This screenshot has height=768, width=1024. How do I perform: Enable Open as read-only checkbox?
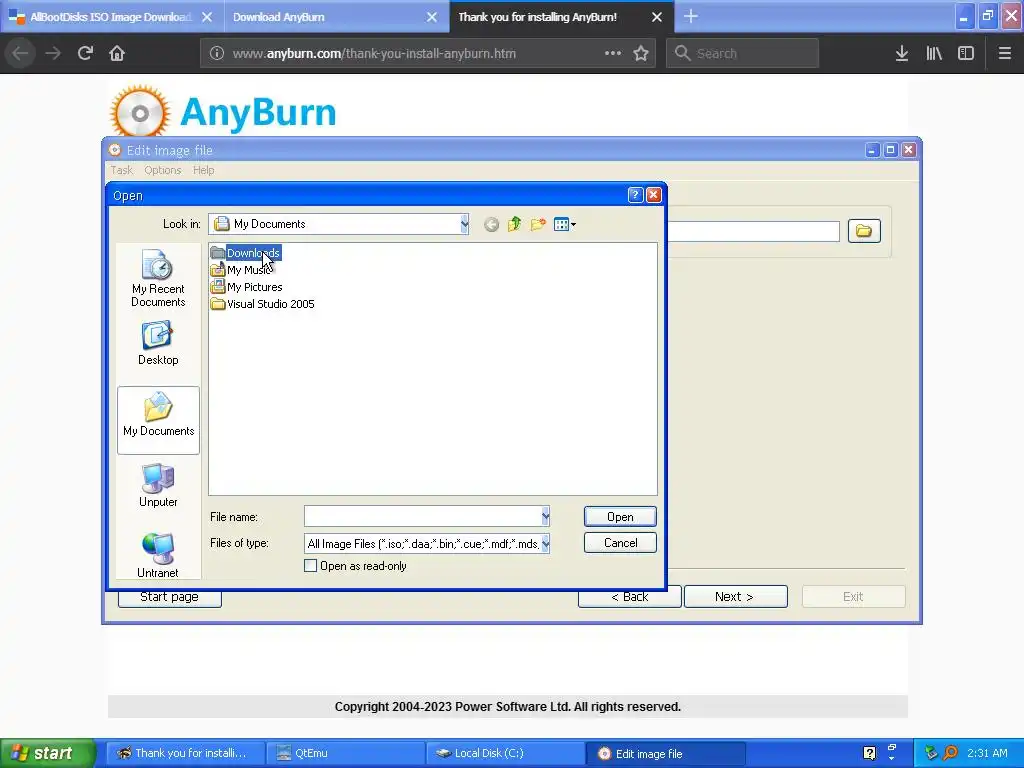(x=311, y=566)
